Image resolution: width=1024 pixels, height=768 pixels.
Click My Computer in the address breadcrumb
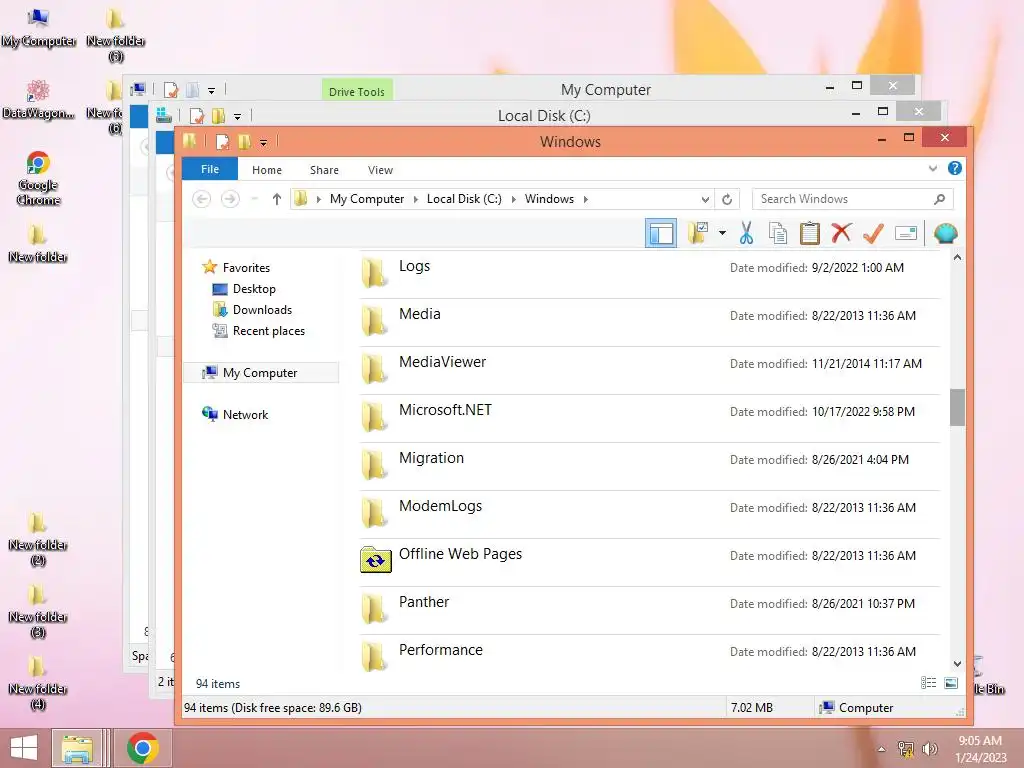[x=366, y=199]
